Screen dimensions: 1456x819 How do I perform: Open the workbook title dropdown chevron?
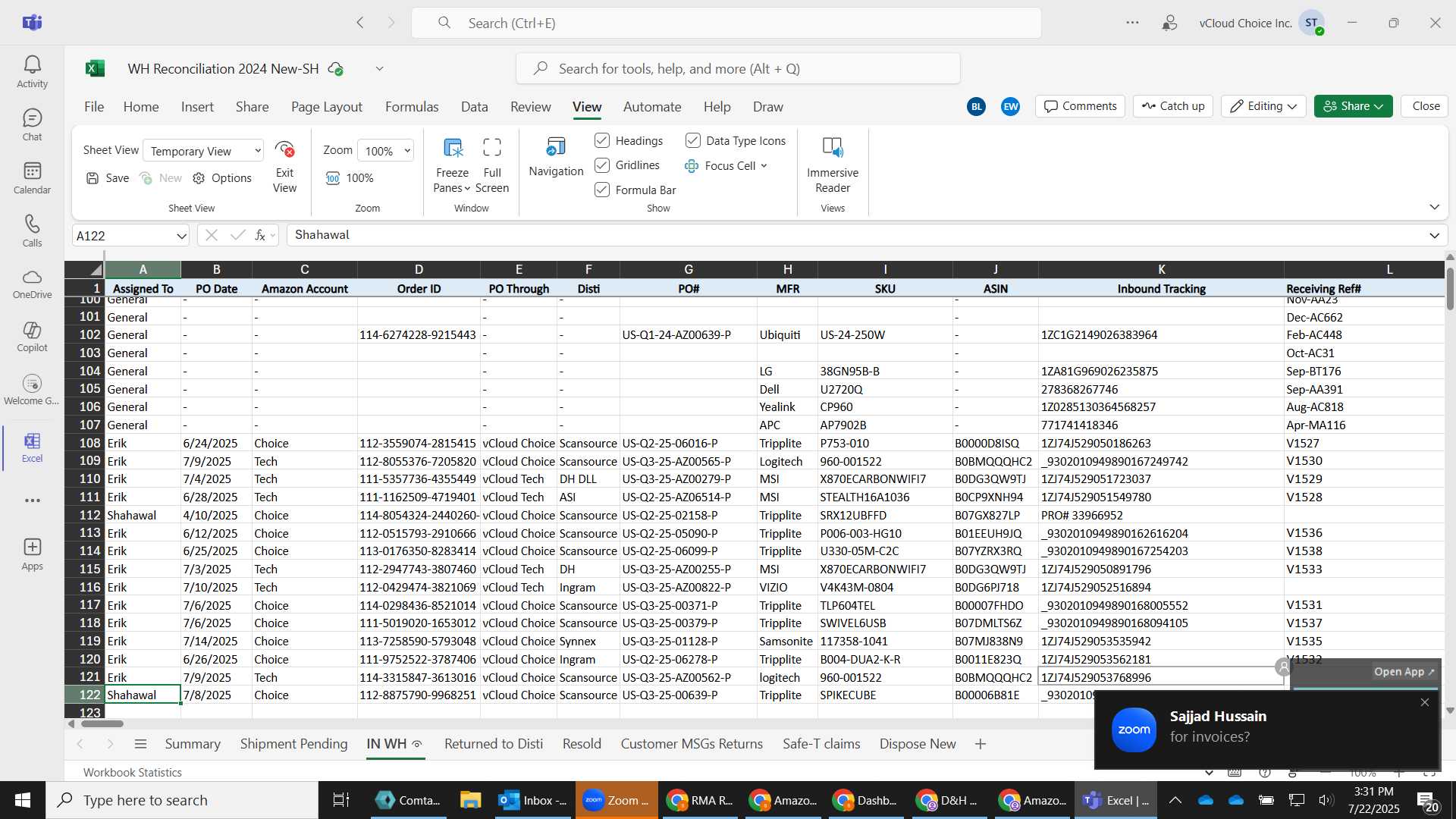tap(379, 69)
